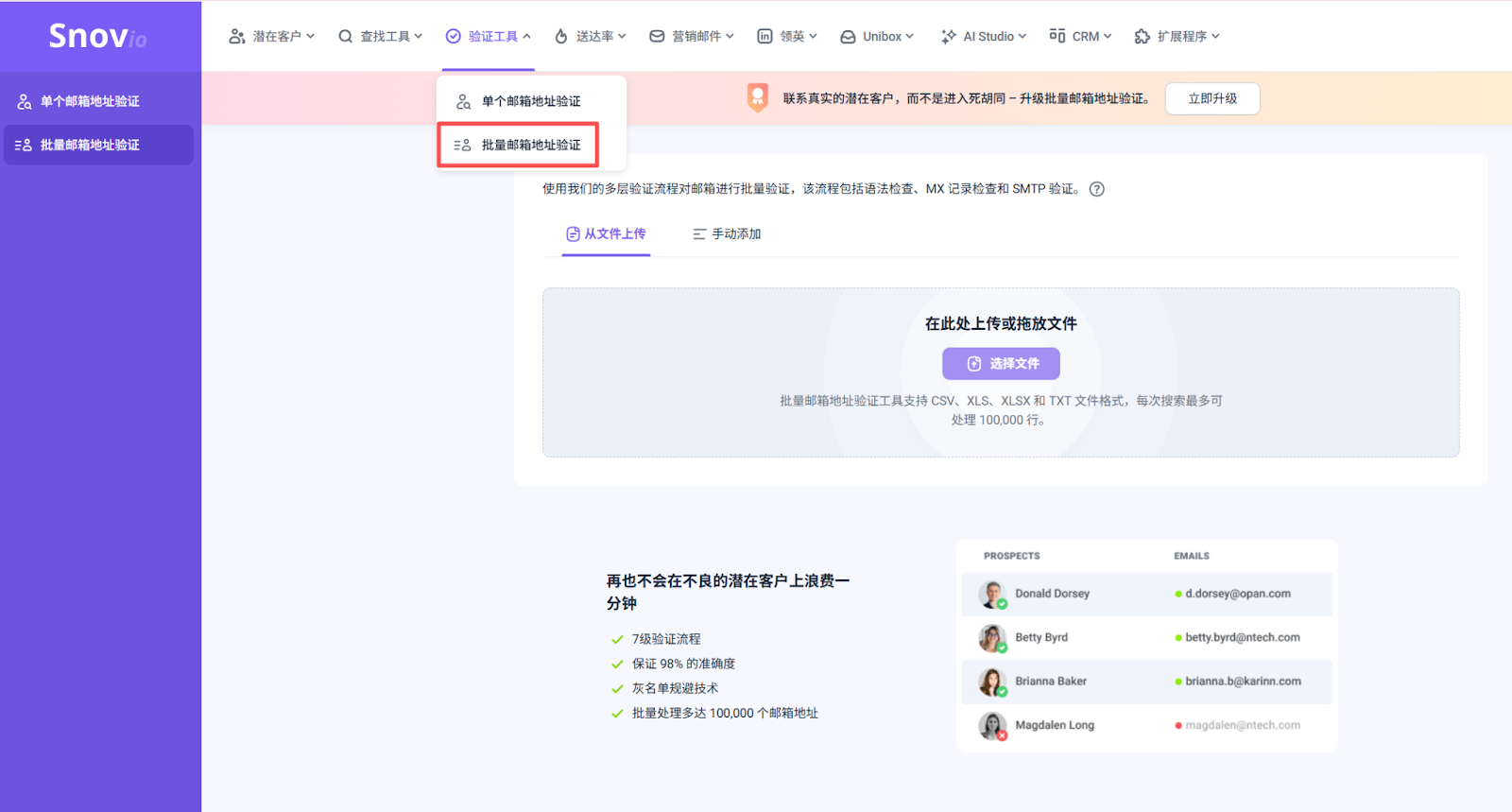This screenshot has height=812, width=1512.
Task: Click the name Magdalen Long
Action: pos(1055,725)
